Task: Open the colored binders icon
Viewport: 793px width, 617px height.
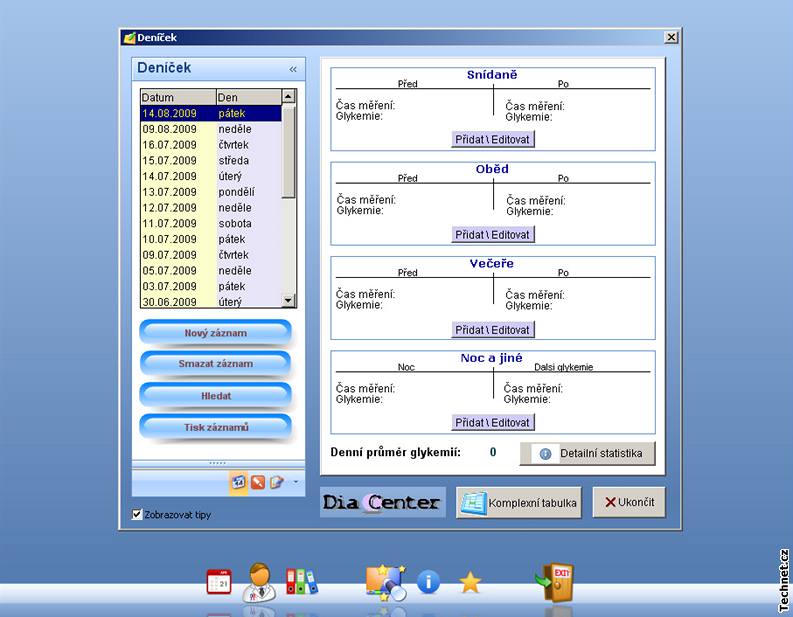Action: pos(300,582)
